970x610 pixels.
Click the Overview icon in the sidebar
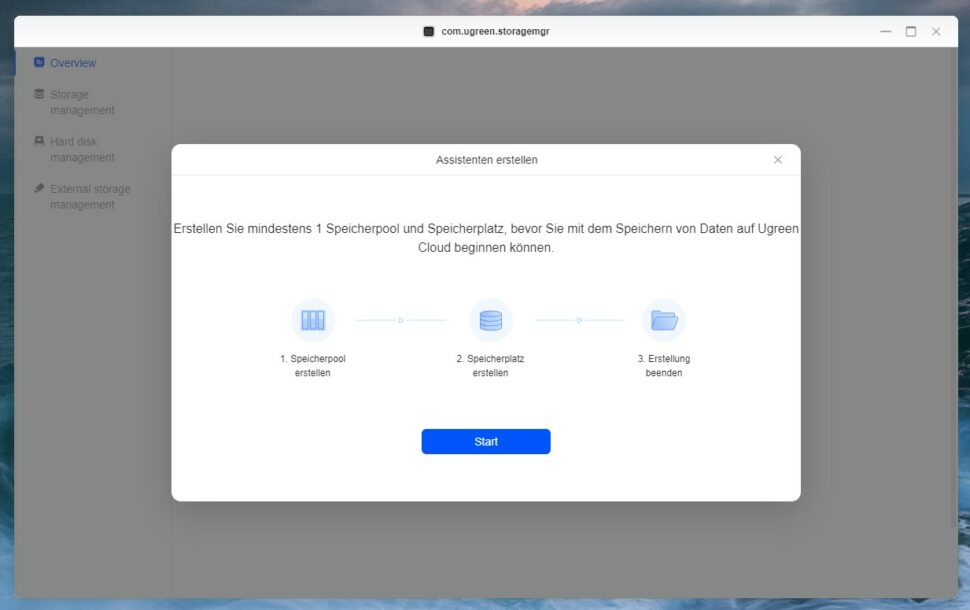tap(39, 62)
